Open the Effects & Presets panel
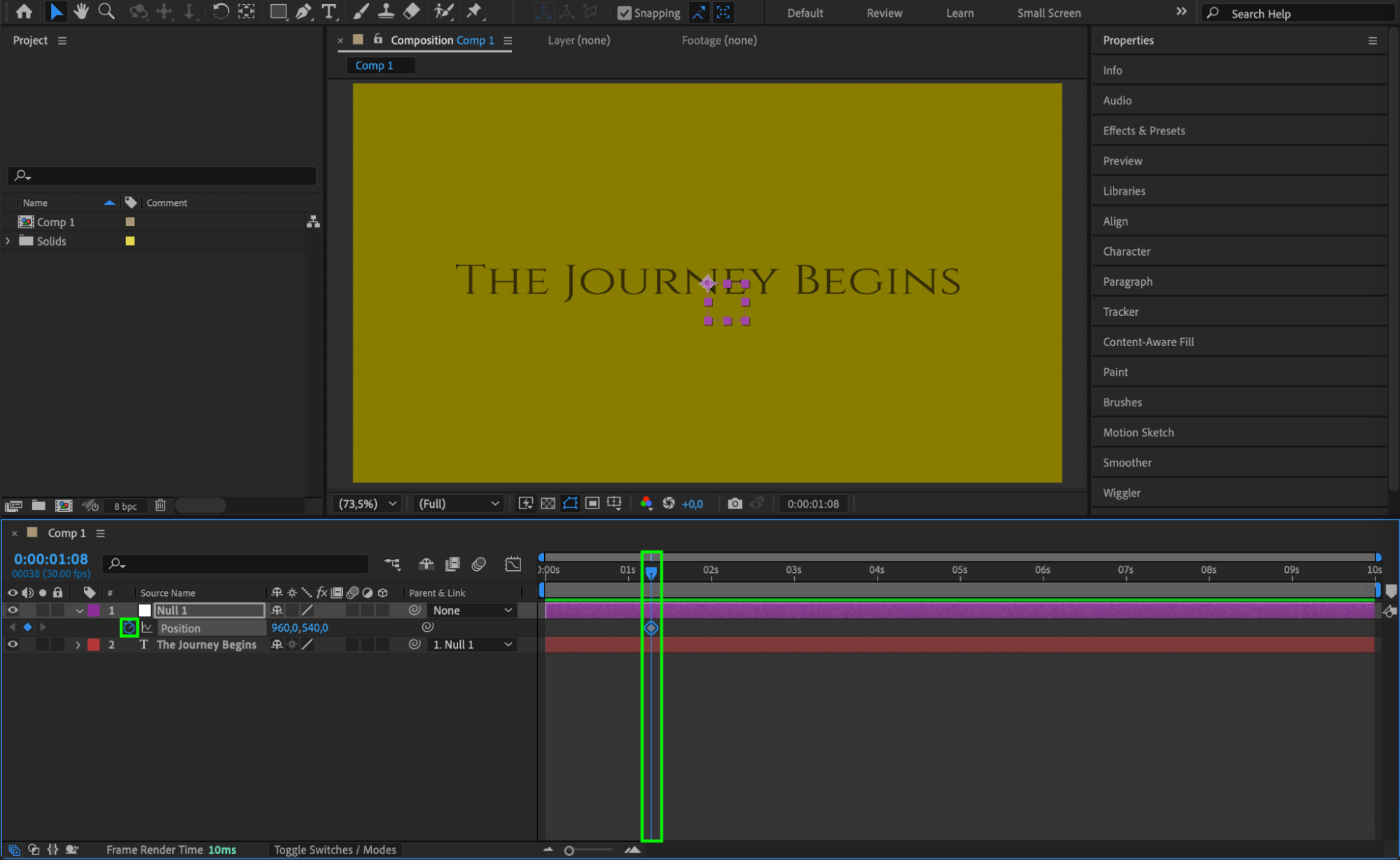The image size is (1400, 860). [x=1144, y=130]
